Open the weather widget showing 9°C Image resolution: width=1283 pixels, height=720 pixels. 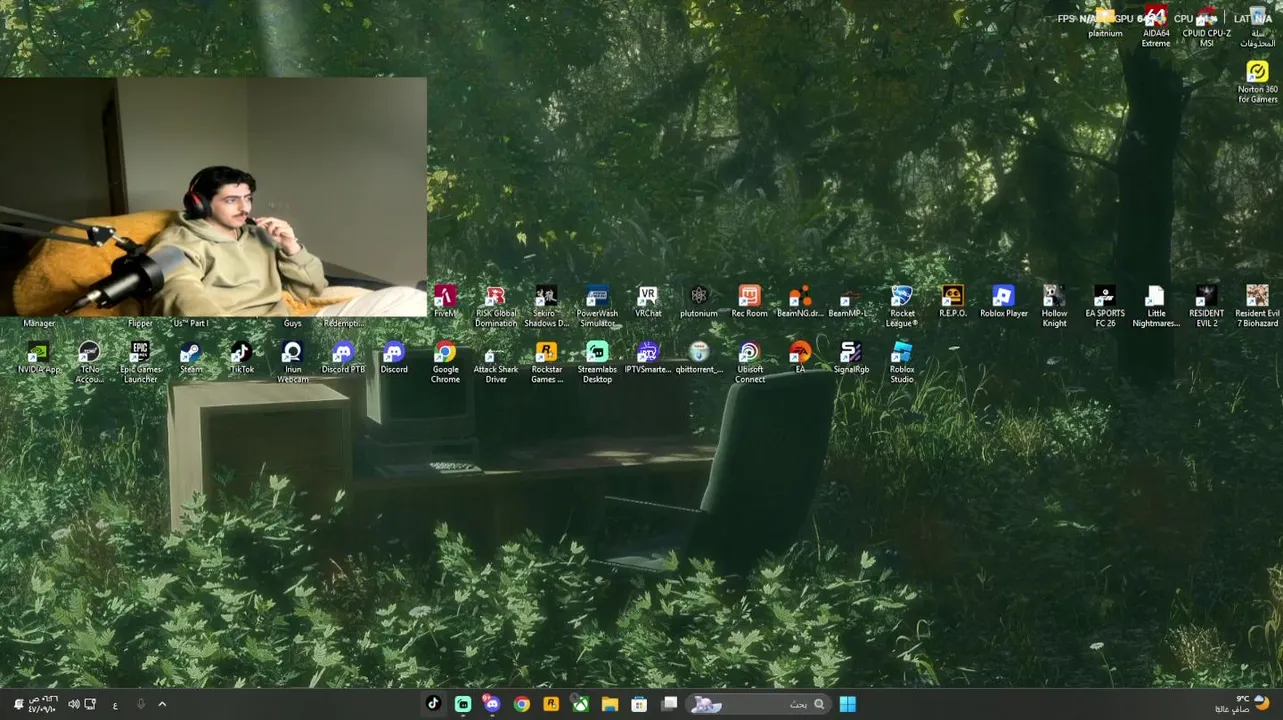coord(1242,704)
